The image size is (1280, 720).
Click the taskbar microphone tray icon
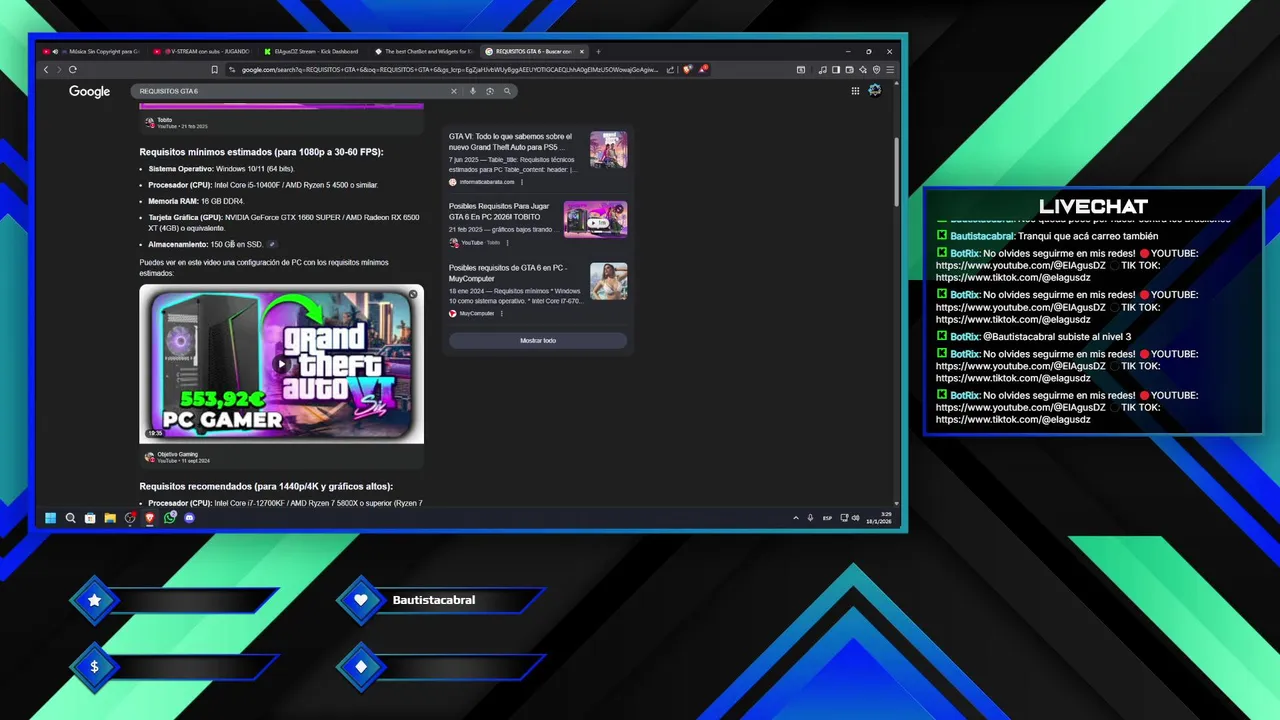tap(811, 518)
